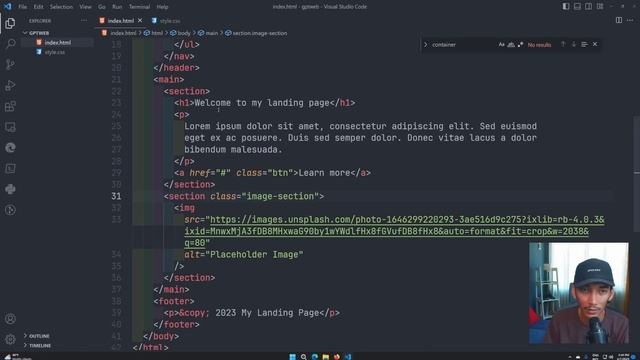Toggle primary side bar visibility
This screenshot has height=360, width=640.
[x=566, y=7]
